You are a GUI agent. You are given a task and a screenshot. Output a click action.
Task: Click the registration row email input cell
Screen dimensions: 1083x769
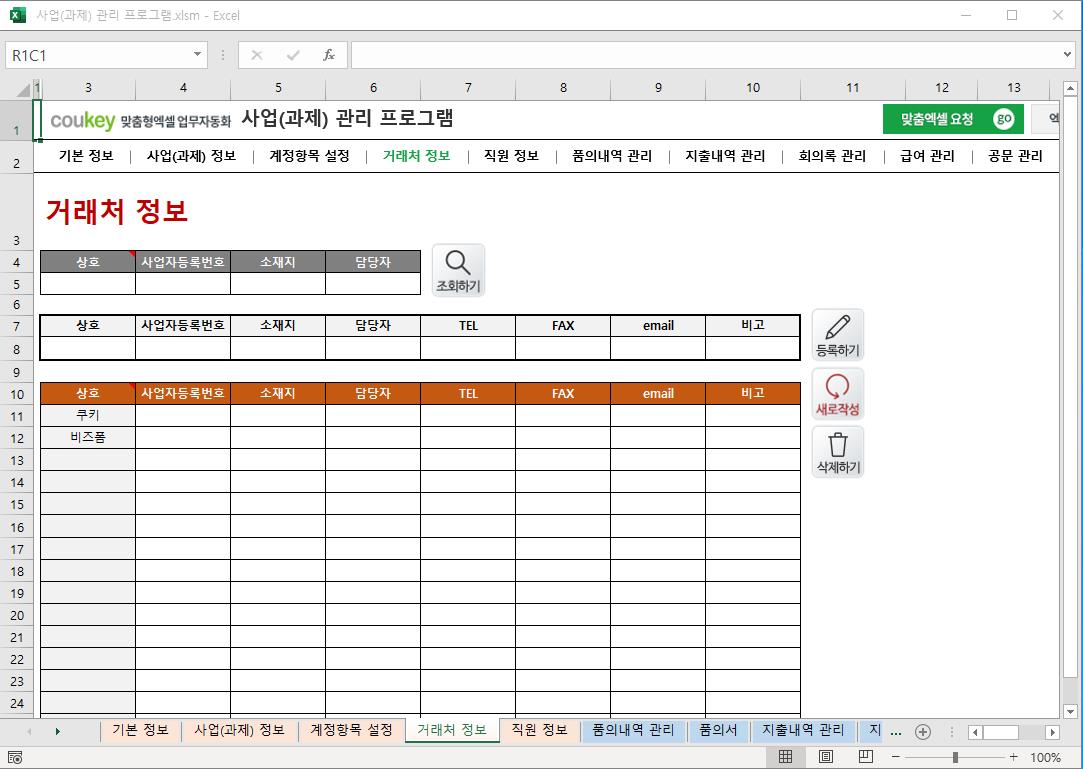pos(658,348)
